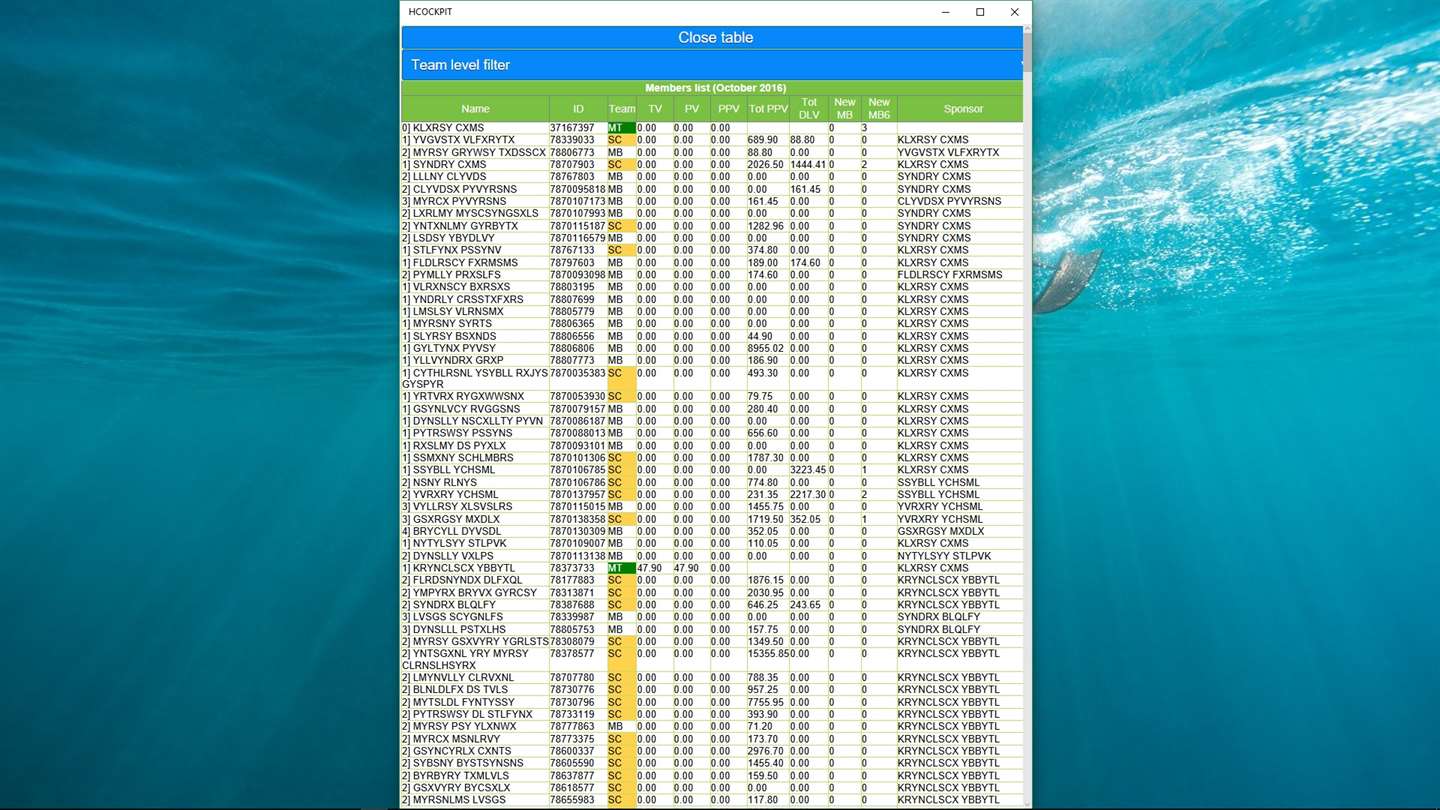
Task: Click the green MT cell of 0] KLXRSY CXMS
Action: pyautogui.click(x=622, y=128)
